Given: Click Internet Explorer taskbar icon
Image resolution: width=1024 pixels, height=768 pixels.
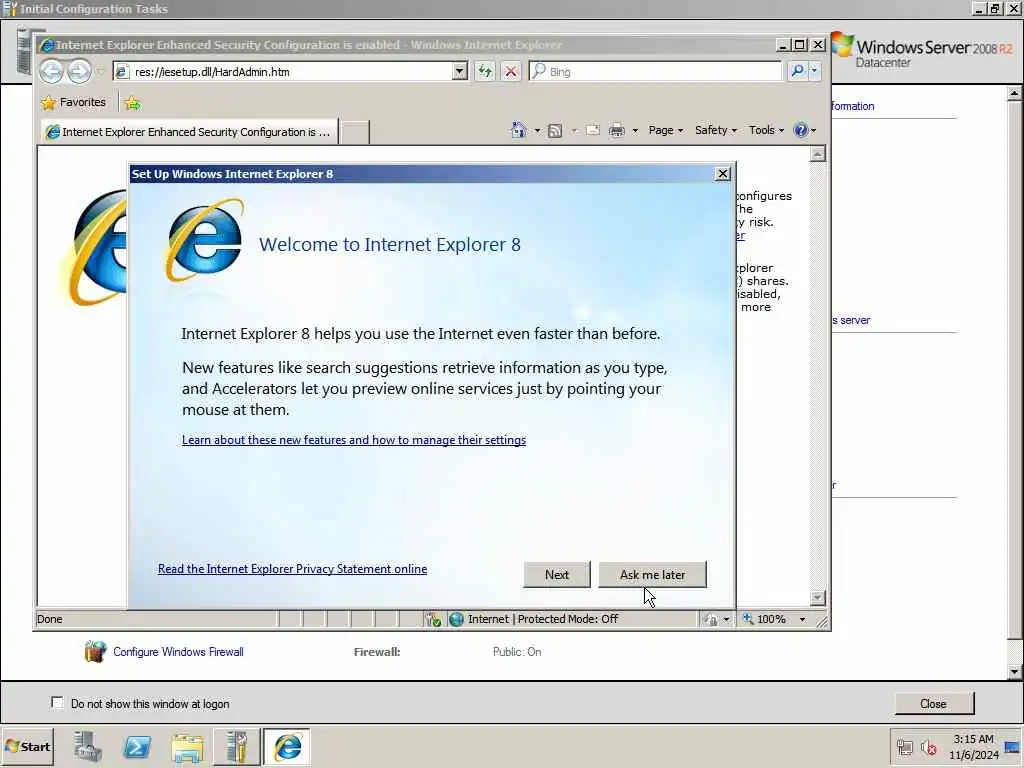Looking at the screenshot, I should (x=287, y=746).
